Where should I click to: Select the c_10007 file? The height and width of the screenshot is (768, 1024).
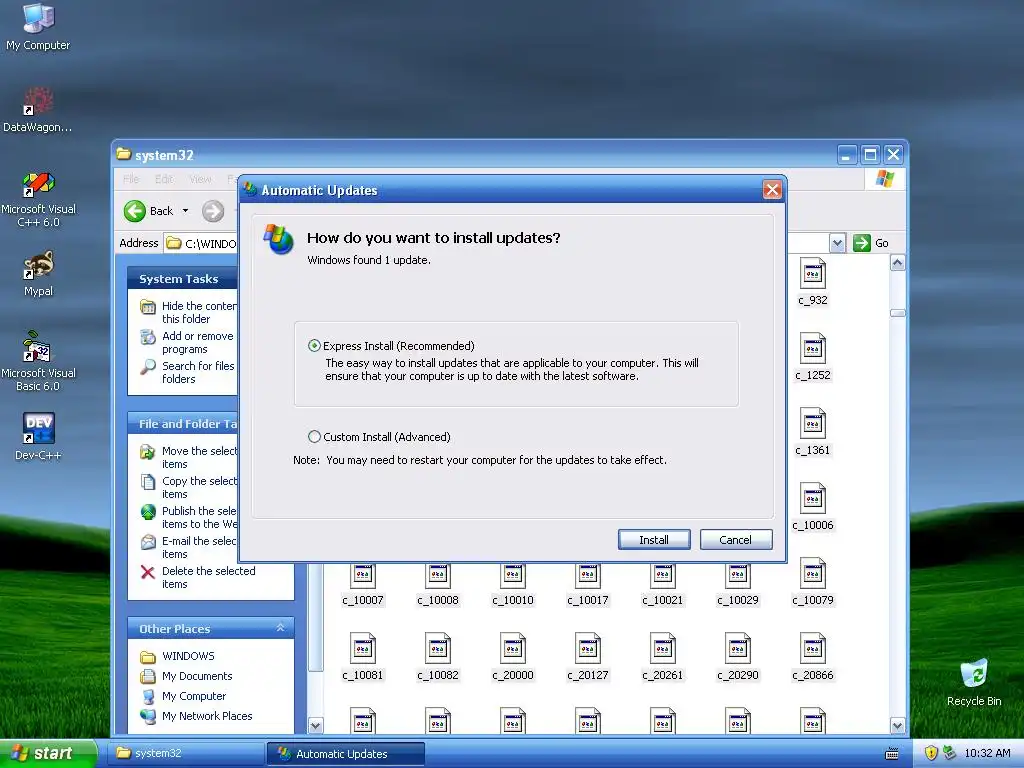362,584
